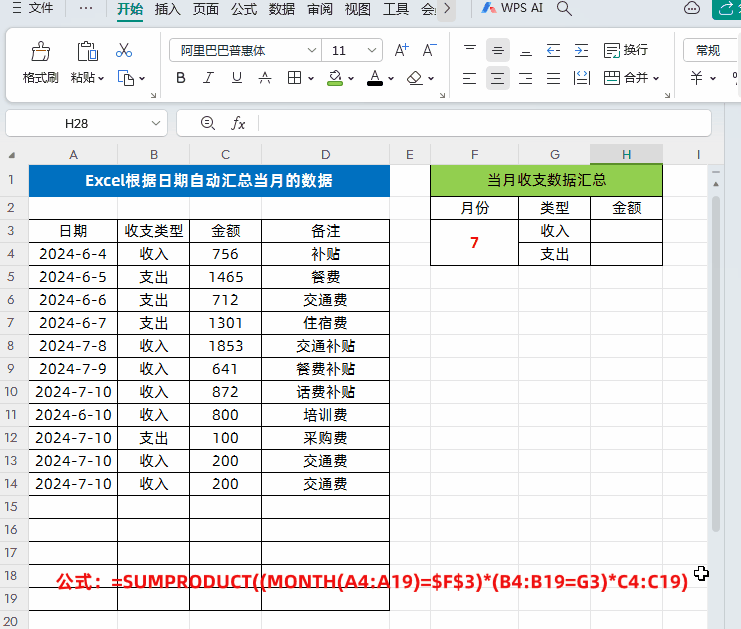The height and width of the screenshot is (629, 741).
Task: Switch to the 工具 Tools tab
Action: (396, 9)
